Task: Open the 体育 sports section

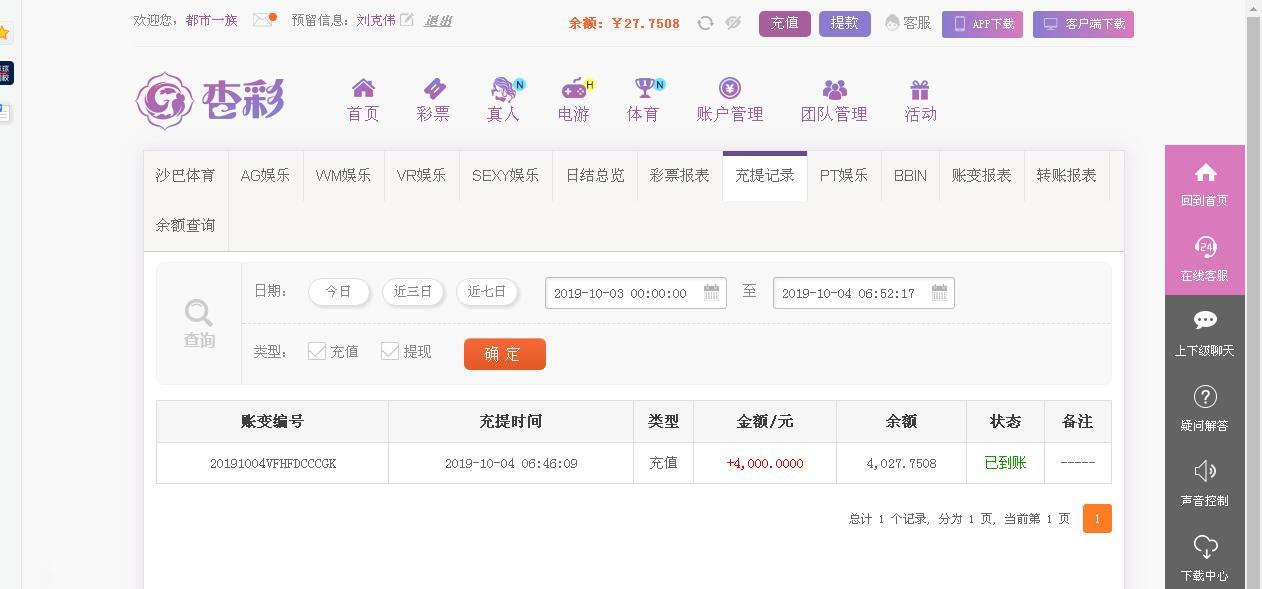Action: click(x=643, y=101)
